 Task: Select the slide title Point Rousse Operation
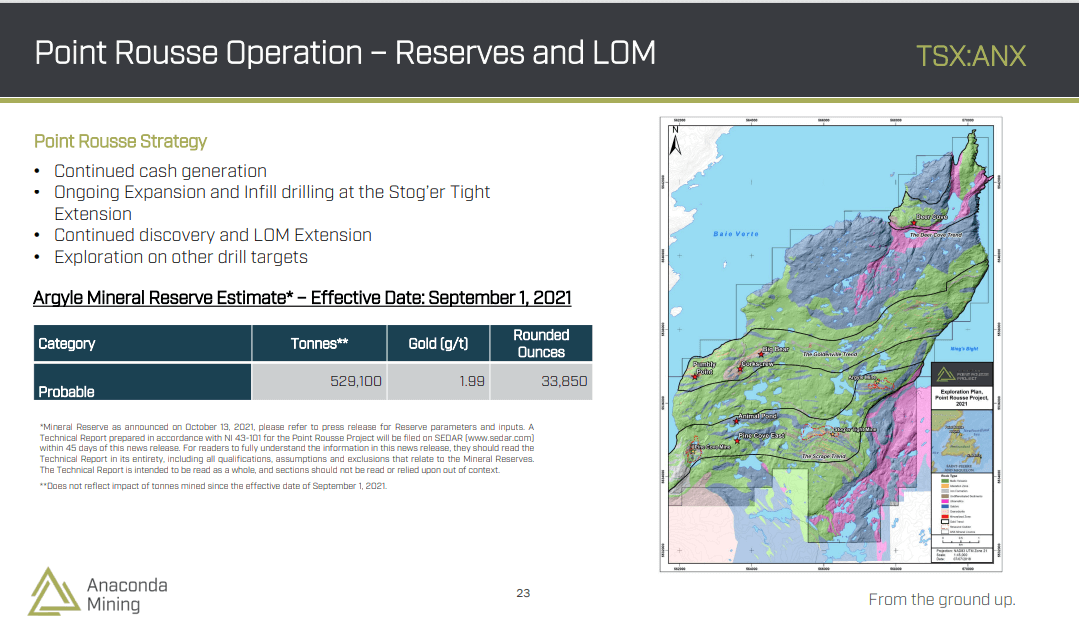(x=345, y=53)
